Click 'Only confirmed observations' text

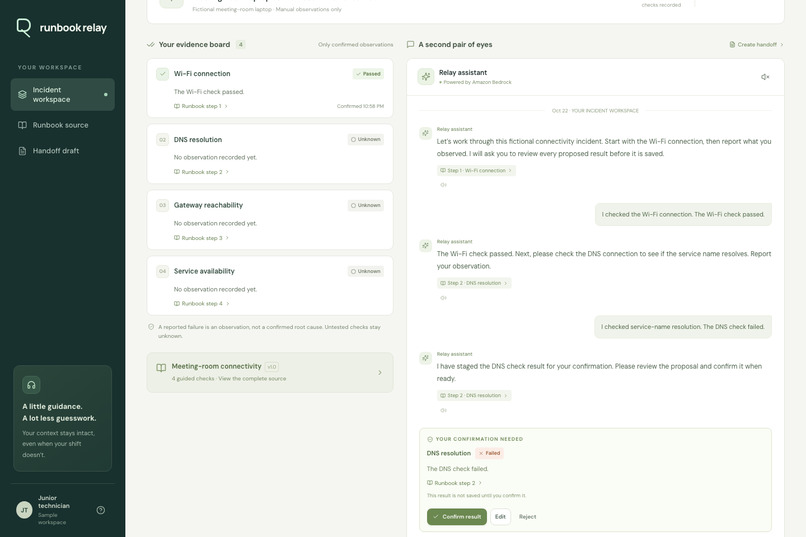click(356, 45)
